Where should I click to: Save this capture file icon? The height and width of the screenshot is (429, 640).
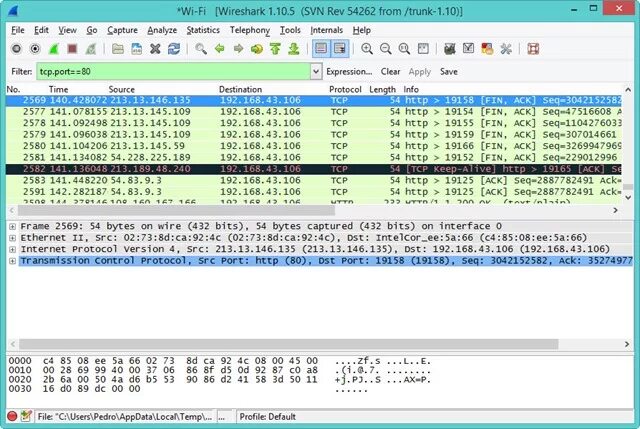[x=137, y=49]
